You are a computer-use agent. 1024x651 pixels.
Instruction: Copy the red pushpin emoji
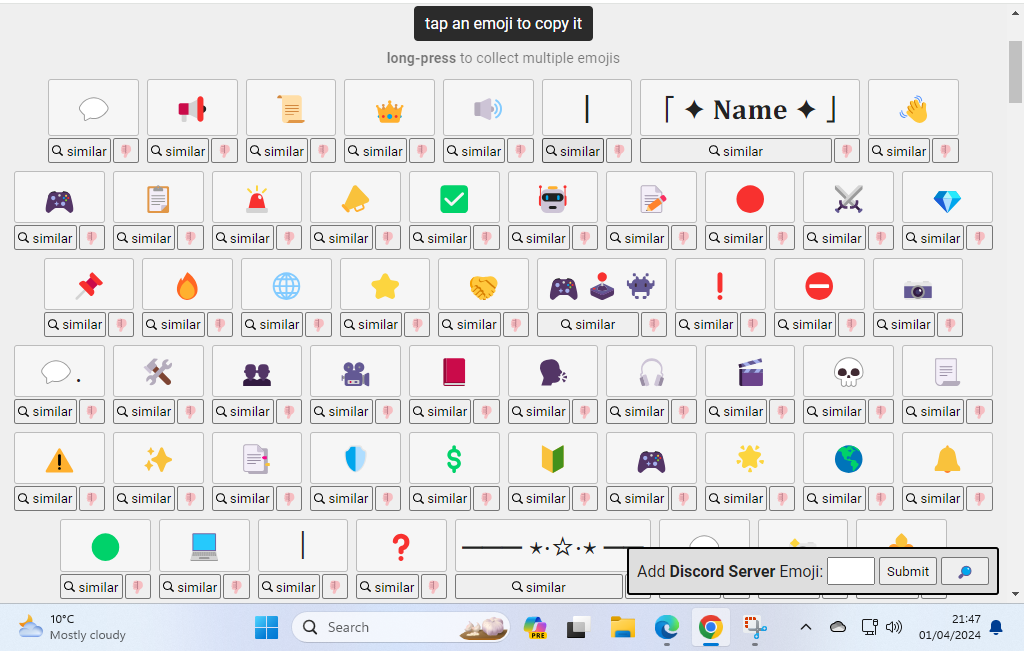click(89, 285)
